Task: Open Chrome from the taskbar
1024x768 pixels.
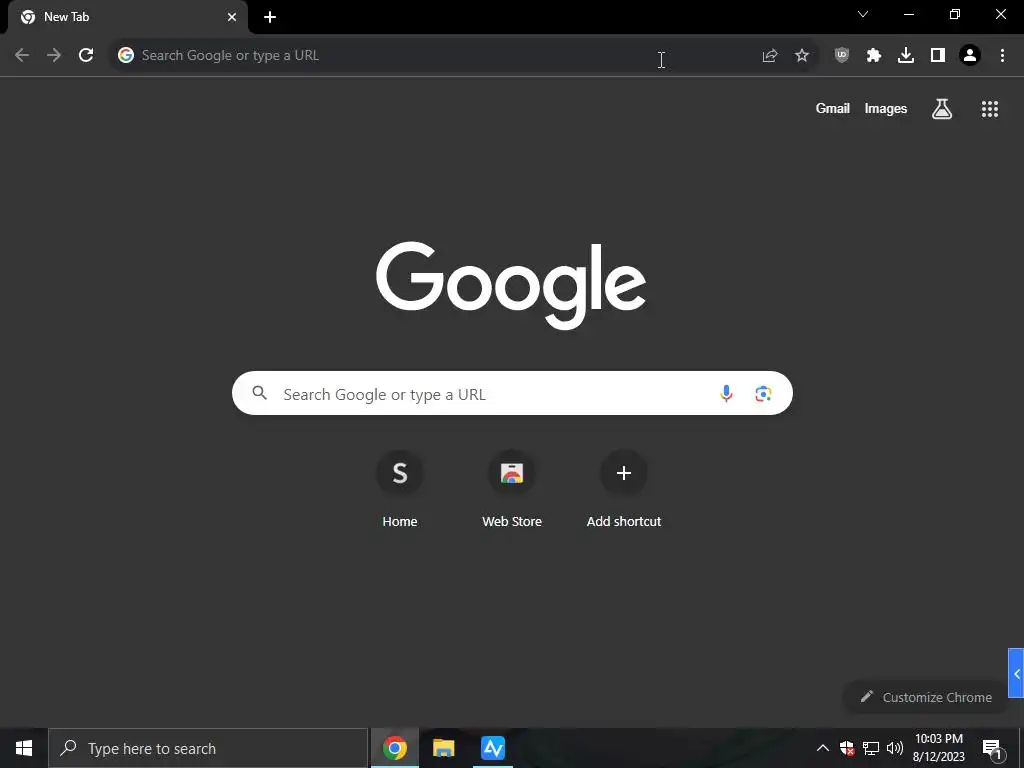Action: 394,748
